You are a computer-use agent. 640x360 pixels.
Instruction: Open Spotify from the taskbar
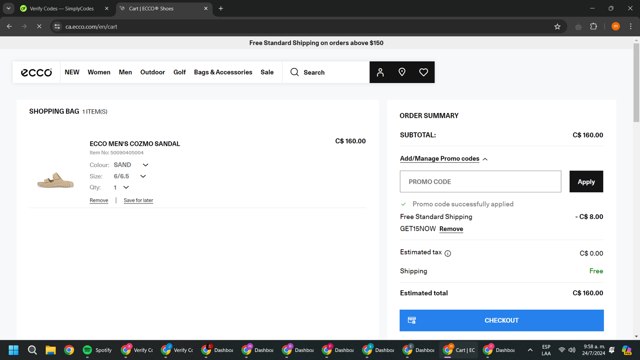click(x=97, y=350)
